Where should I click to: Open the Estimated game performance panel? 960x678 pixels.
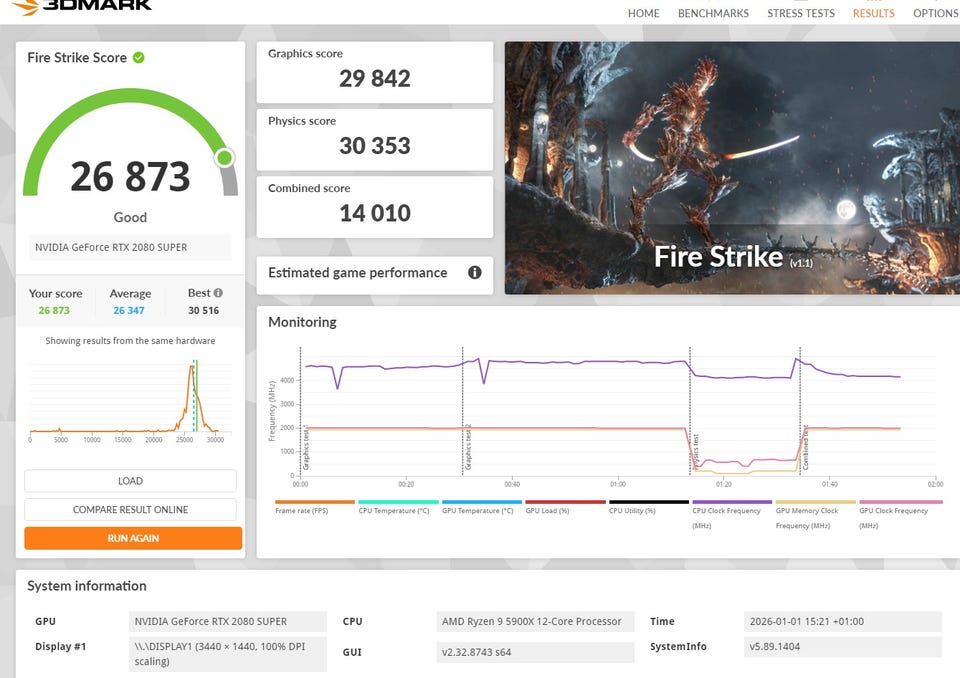tap(374, 275)
